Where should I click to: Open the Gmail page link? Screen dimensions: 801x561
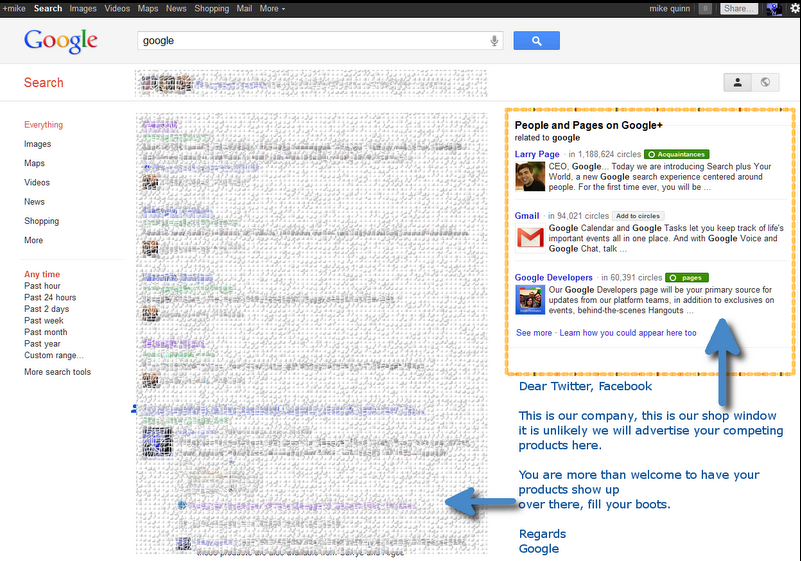[527, 216]
